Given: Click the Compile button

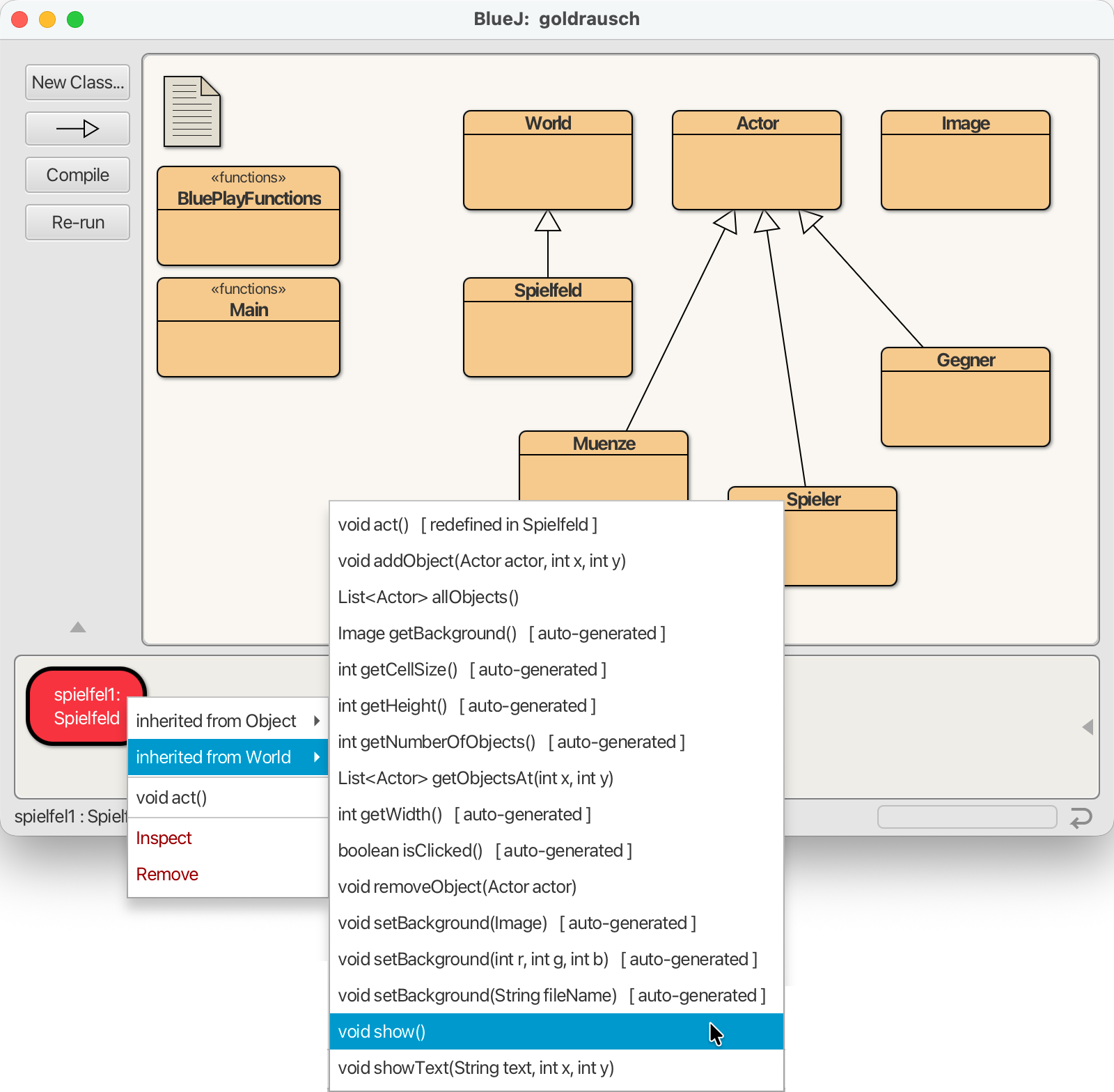Looking at the screenshot, I should point(77,175).
